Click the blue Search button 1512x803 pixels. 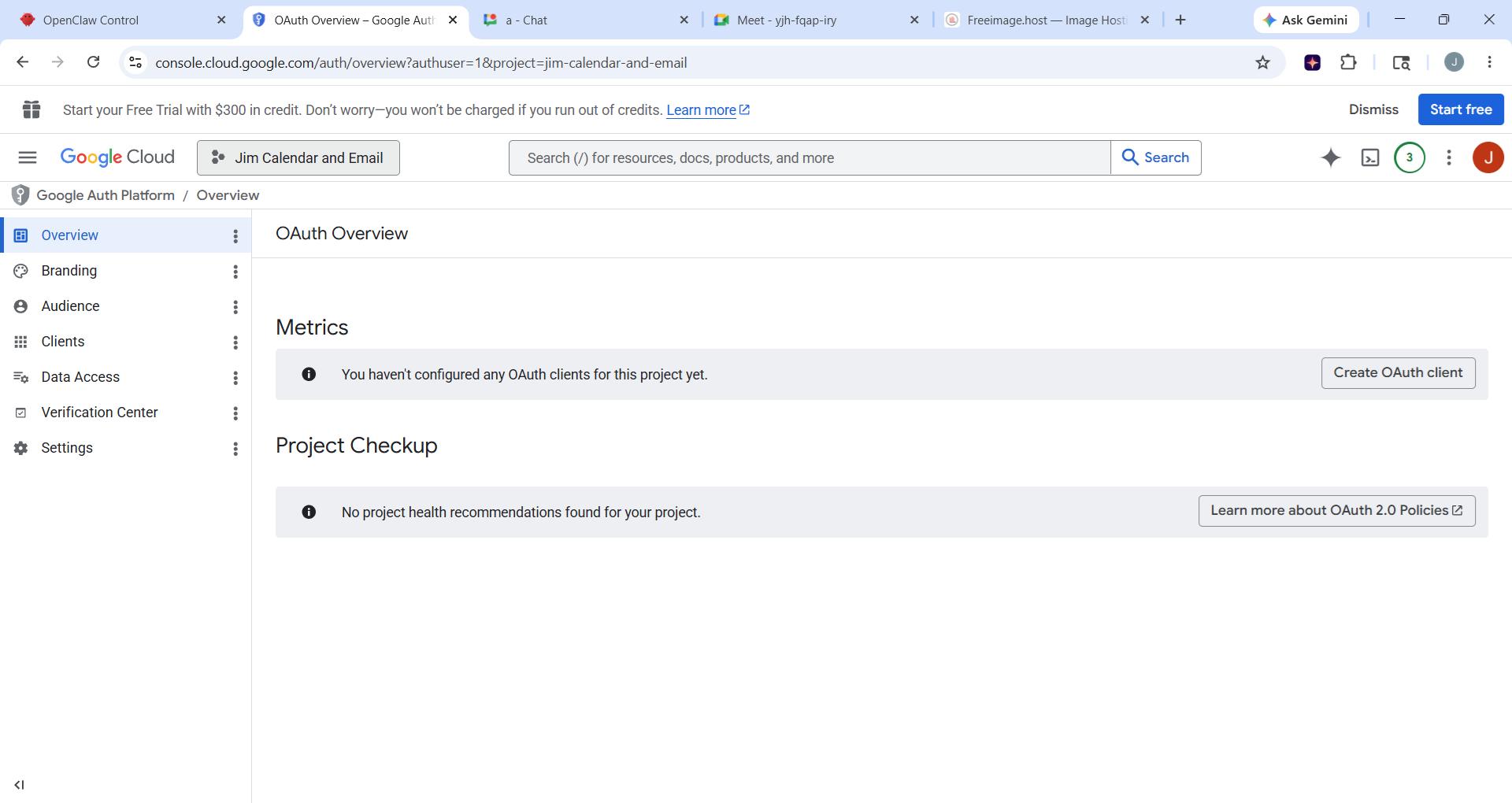(1155, 157)
